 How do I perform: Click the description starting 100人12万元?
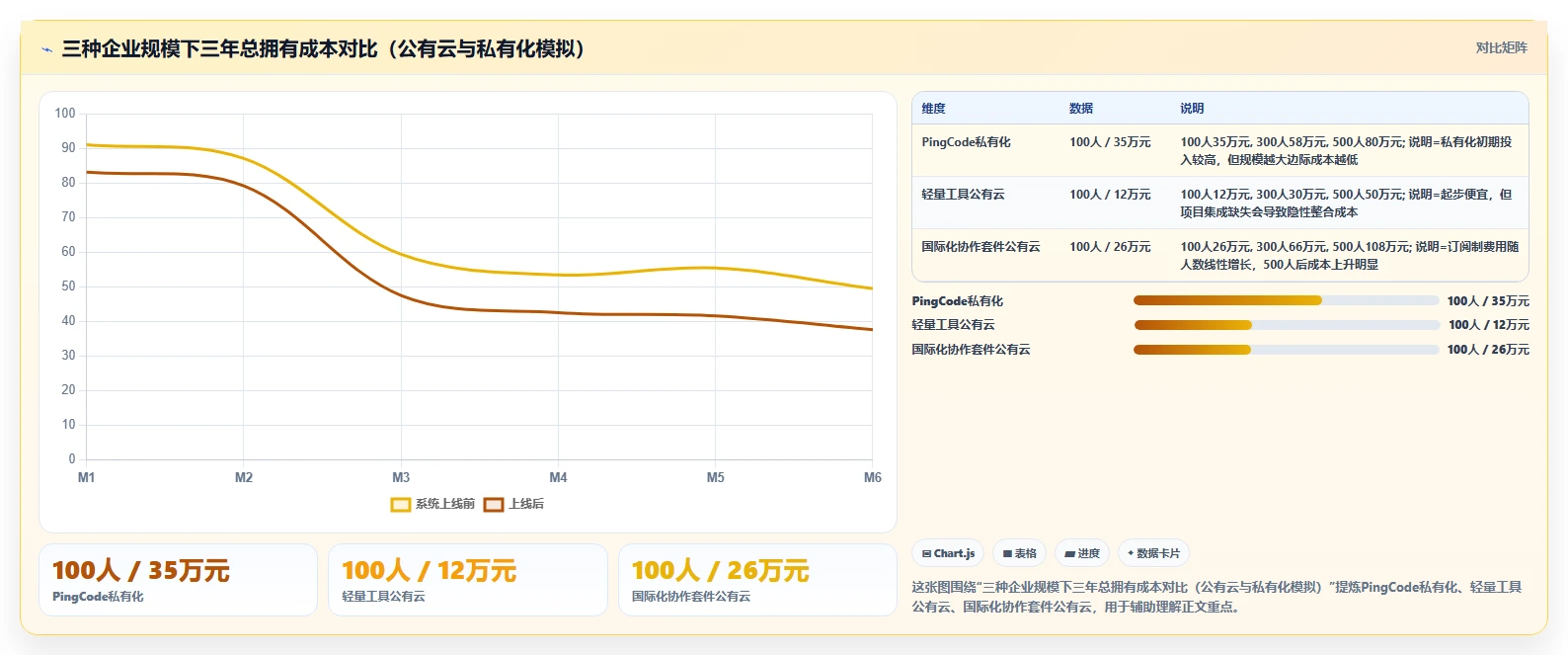click(x=1346, y=204)
